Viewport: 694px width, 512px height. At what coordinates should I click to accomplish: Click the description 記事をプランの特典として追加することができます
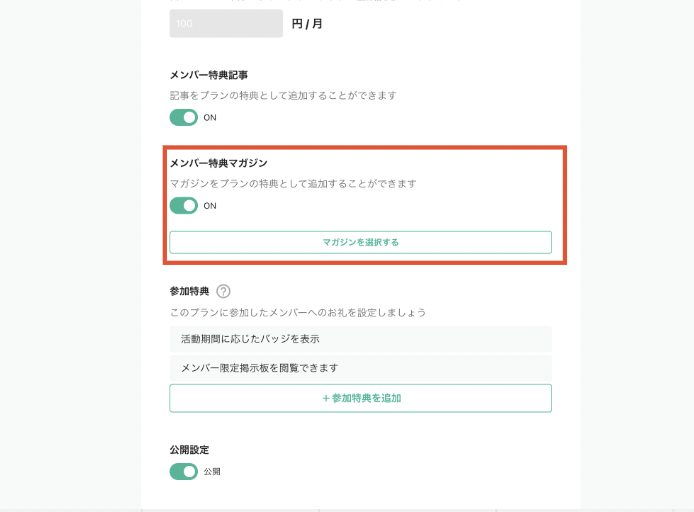point(283,96)
